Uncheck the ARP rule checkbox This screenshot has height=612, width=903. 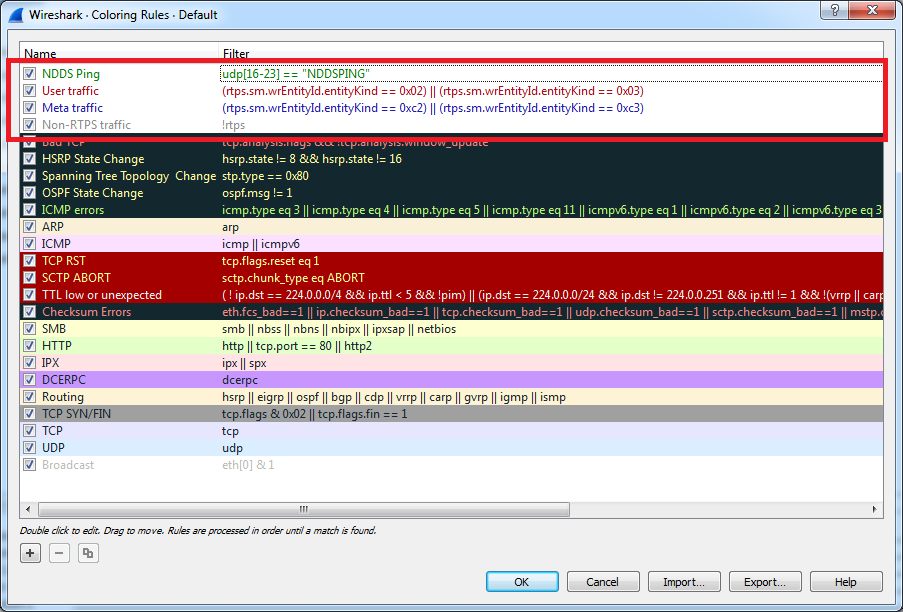click(x=29, y=227)
